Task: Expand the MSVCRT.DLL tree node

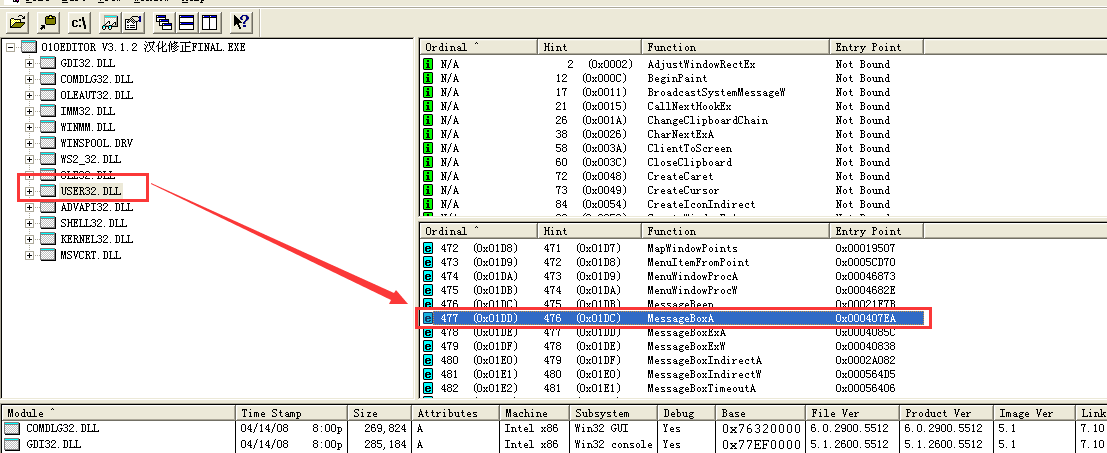Action: click(29, 255)
